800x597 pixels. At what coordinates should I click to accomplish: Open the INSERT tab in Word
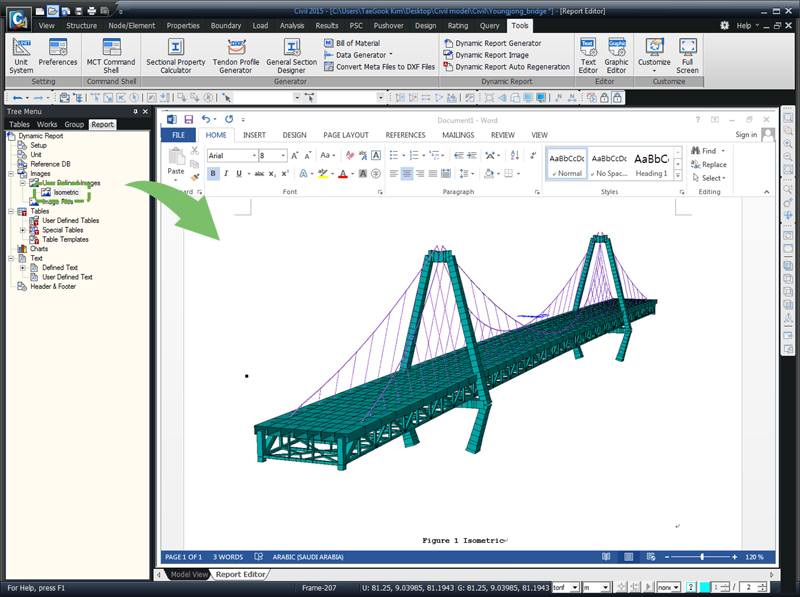coord(254,135)
